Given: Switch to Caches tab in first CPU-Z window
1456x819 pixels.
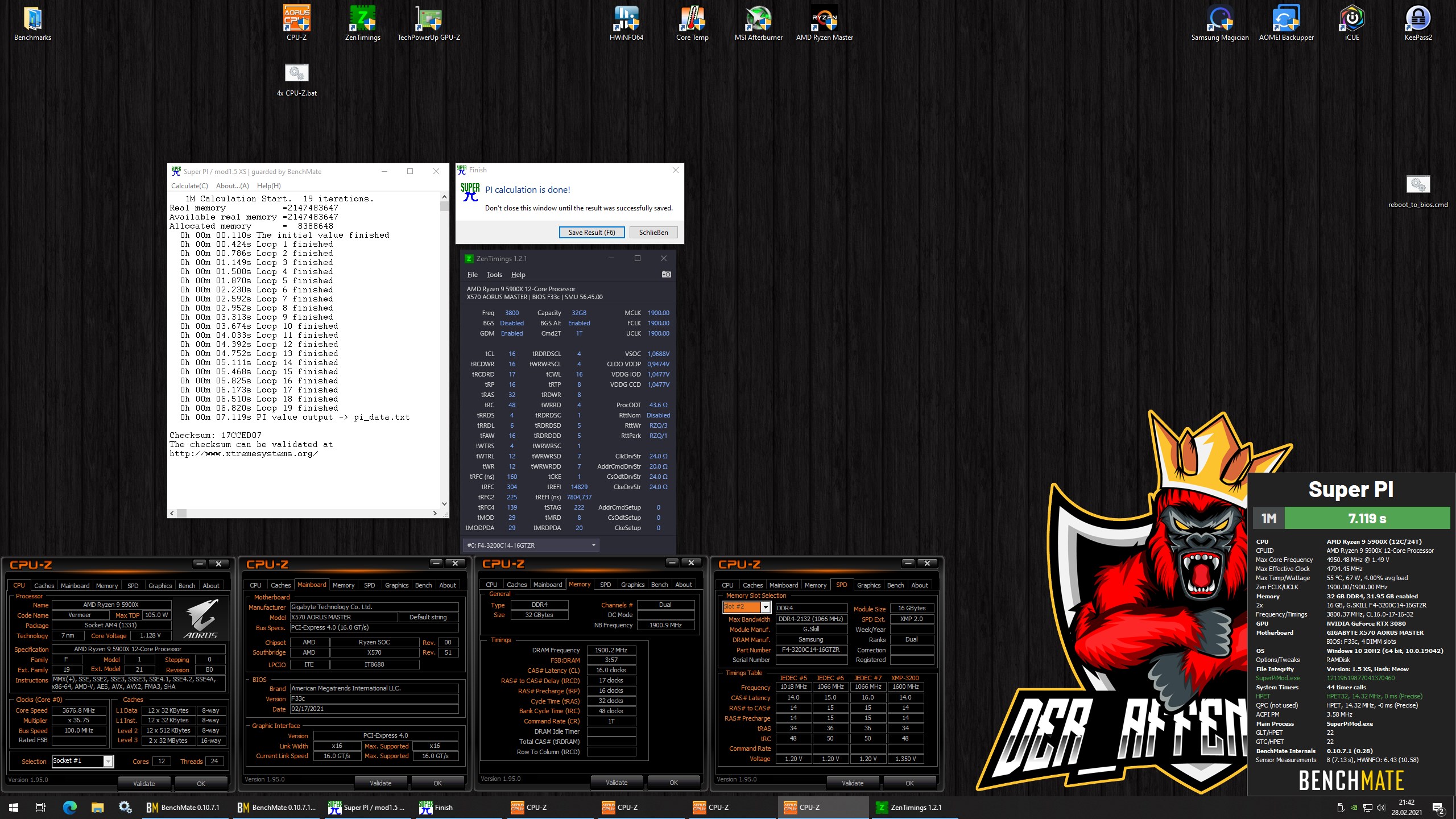Looking at the screenshot, I should click(44, 585).
